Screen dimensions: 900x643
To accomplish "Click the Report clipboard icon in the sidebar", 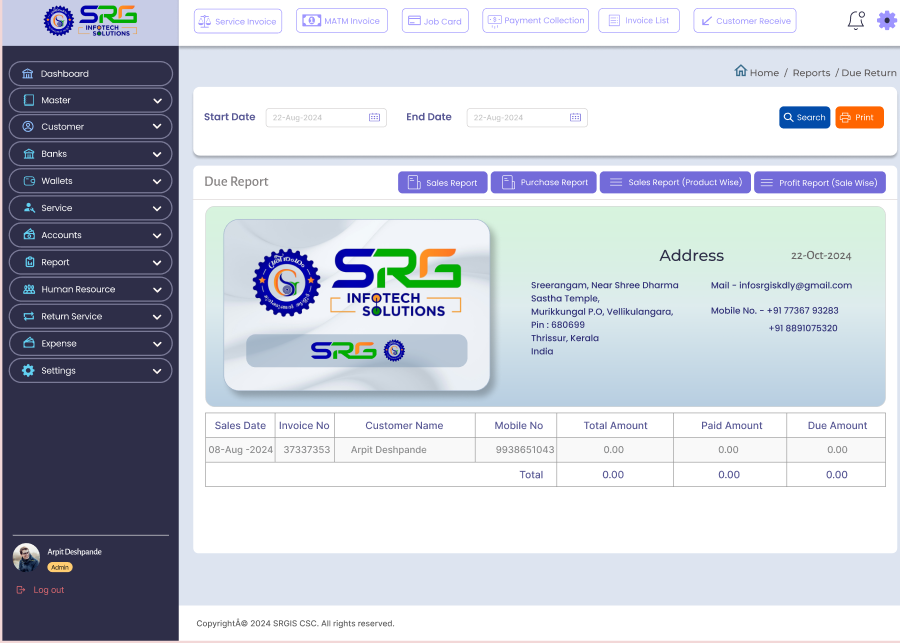I will click(30, 262).
